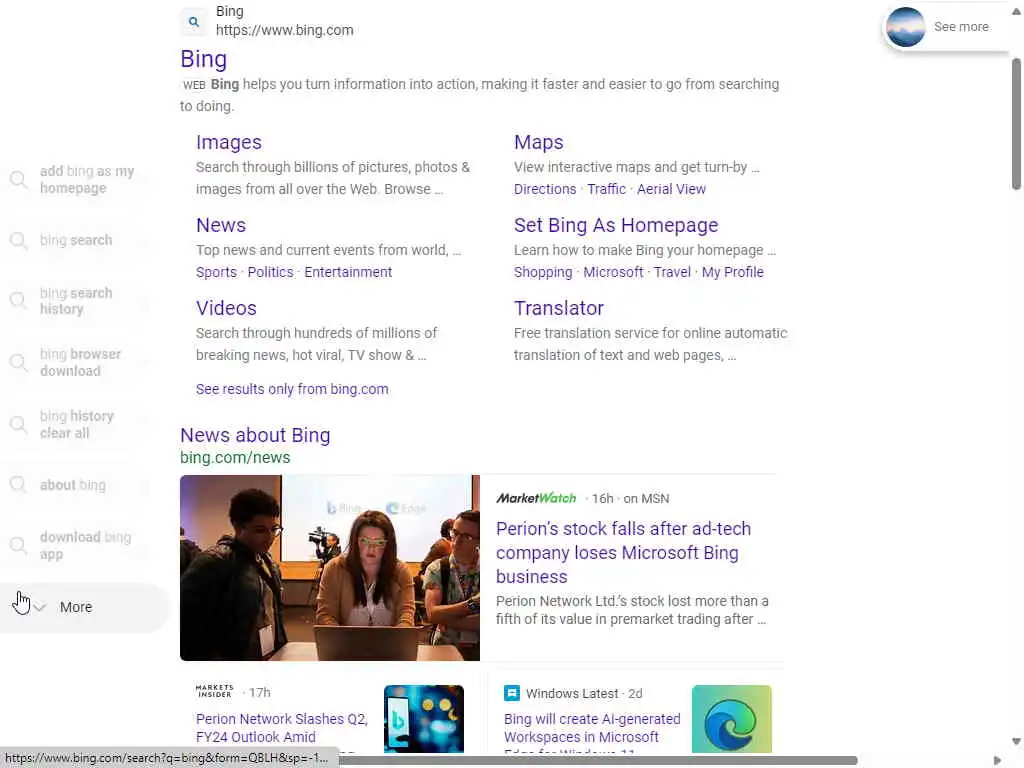Open the Perion Network Slashes Q2 article
1024x768 pixels.
click(x=281, y=728)
